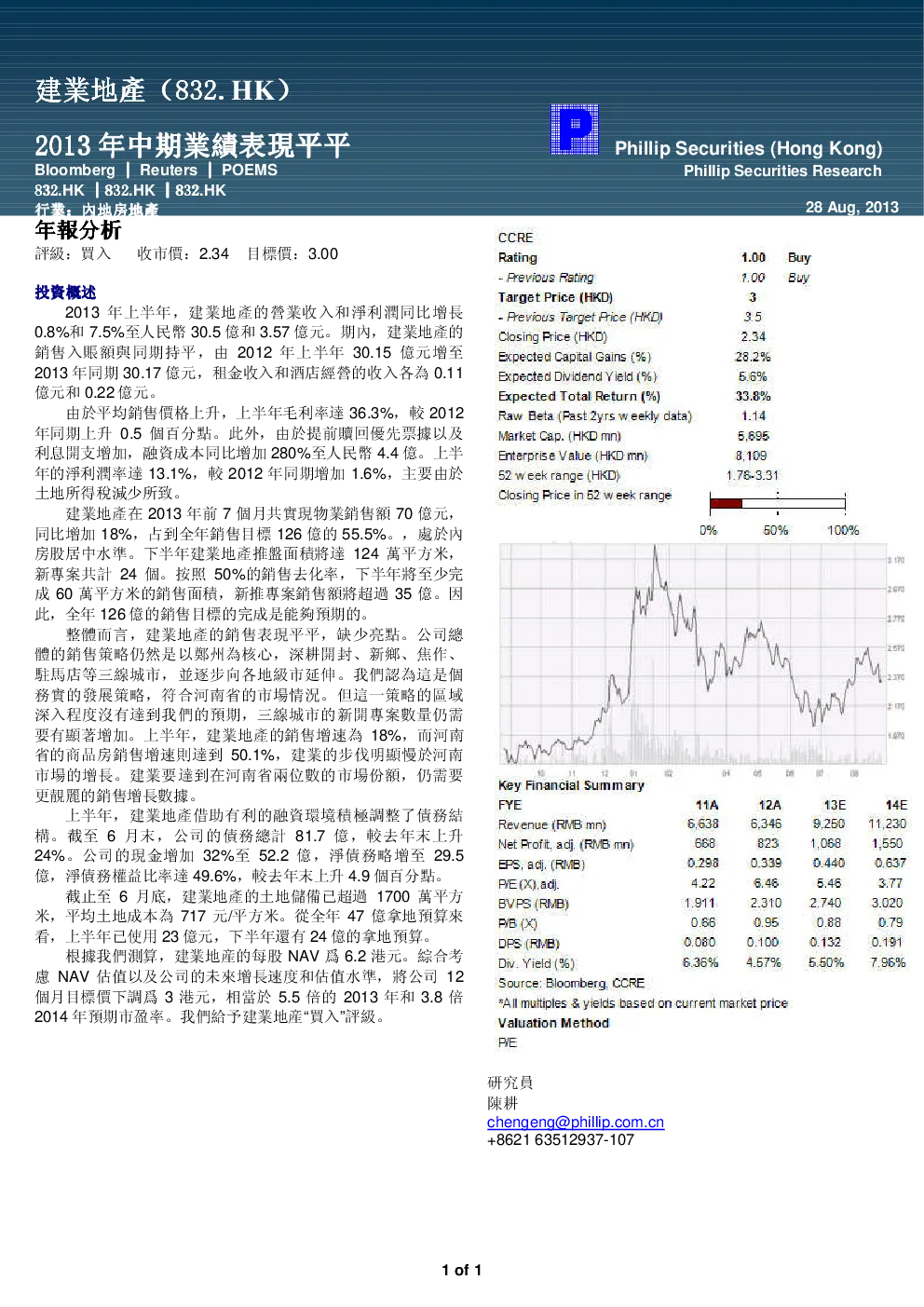Click the Rating row value 1.00
Image resolution: width=924 pixels, height=1307 pixels.
(753, 257)
